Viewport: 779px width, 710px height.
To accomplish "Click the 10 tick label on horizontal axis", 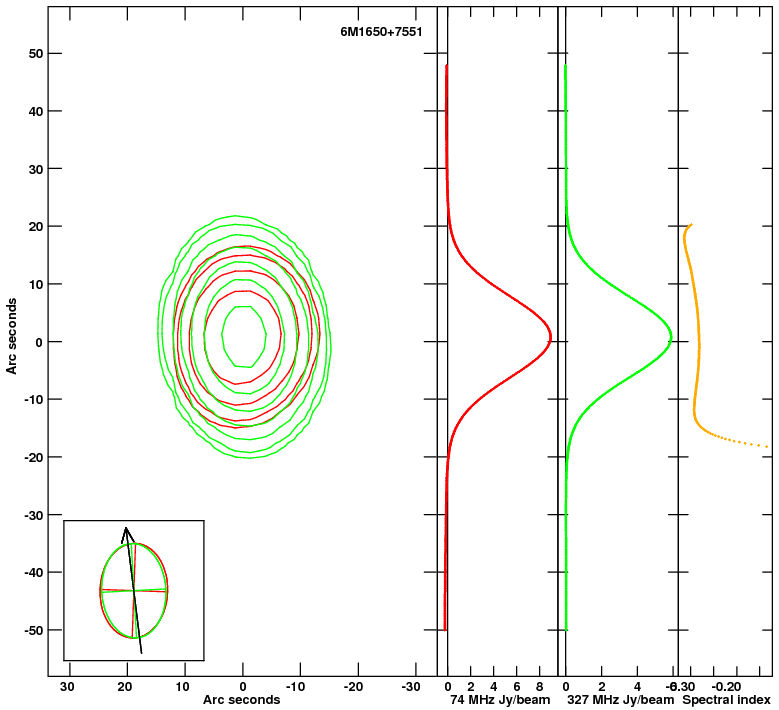I will 182,687.
